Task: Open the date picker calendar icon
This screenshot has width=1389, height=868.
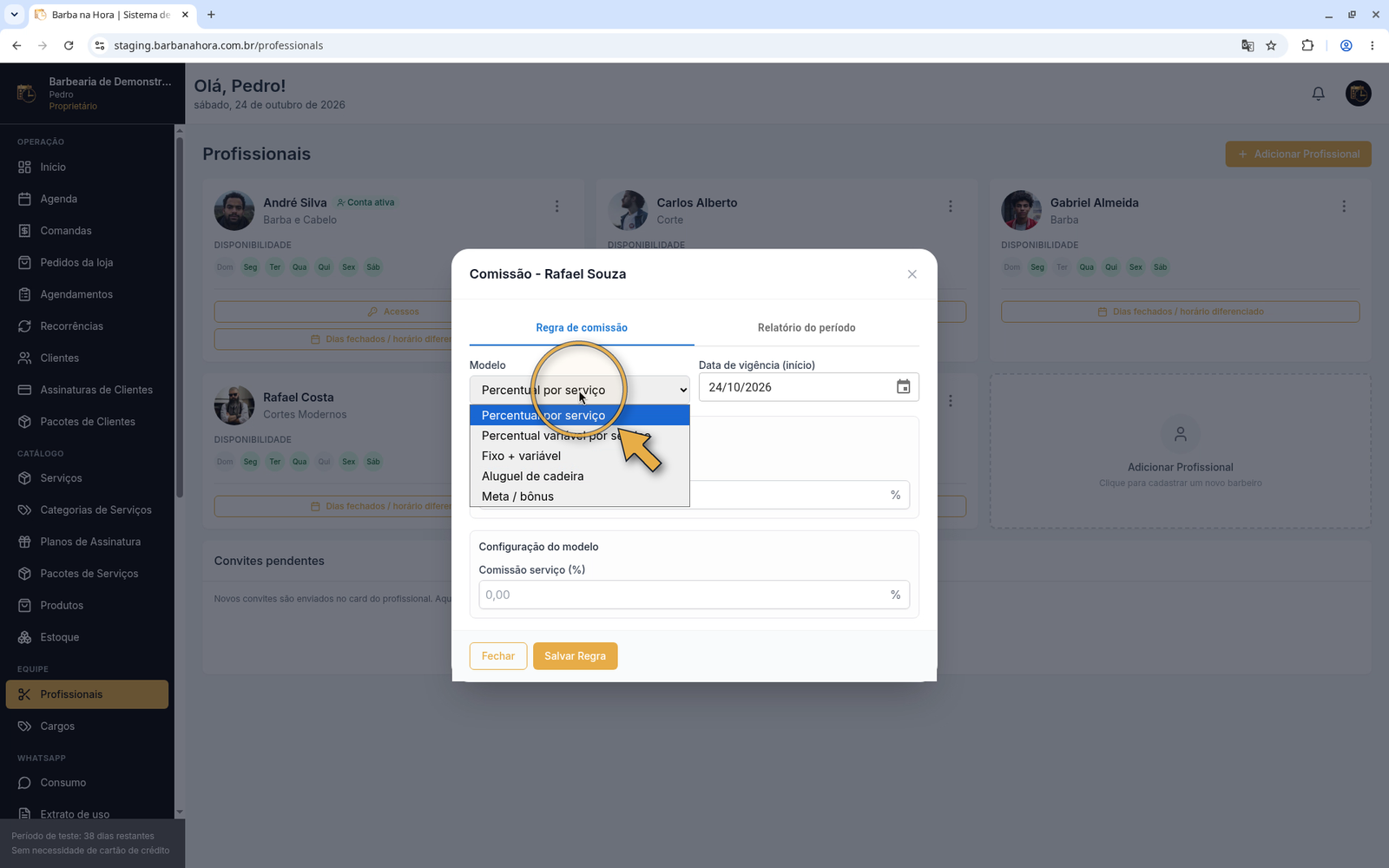Action: coord(903,387)
